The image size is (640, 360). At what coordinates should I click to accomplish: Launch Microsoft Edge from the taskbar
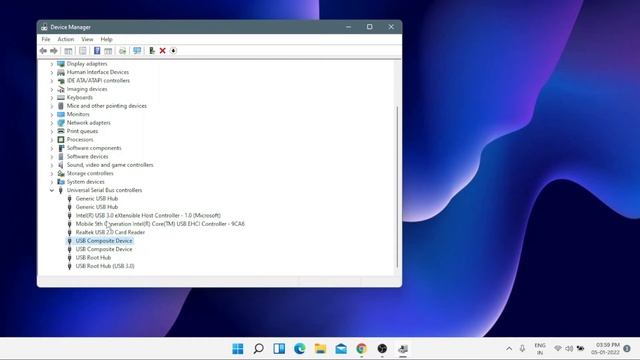[x=300, y=349]
